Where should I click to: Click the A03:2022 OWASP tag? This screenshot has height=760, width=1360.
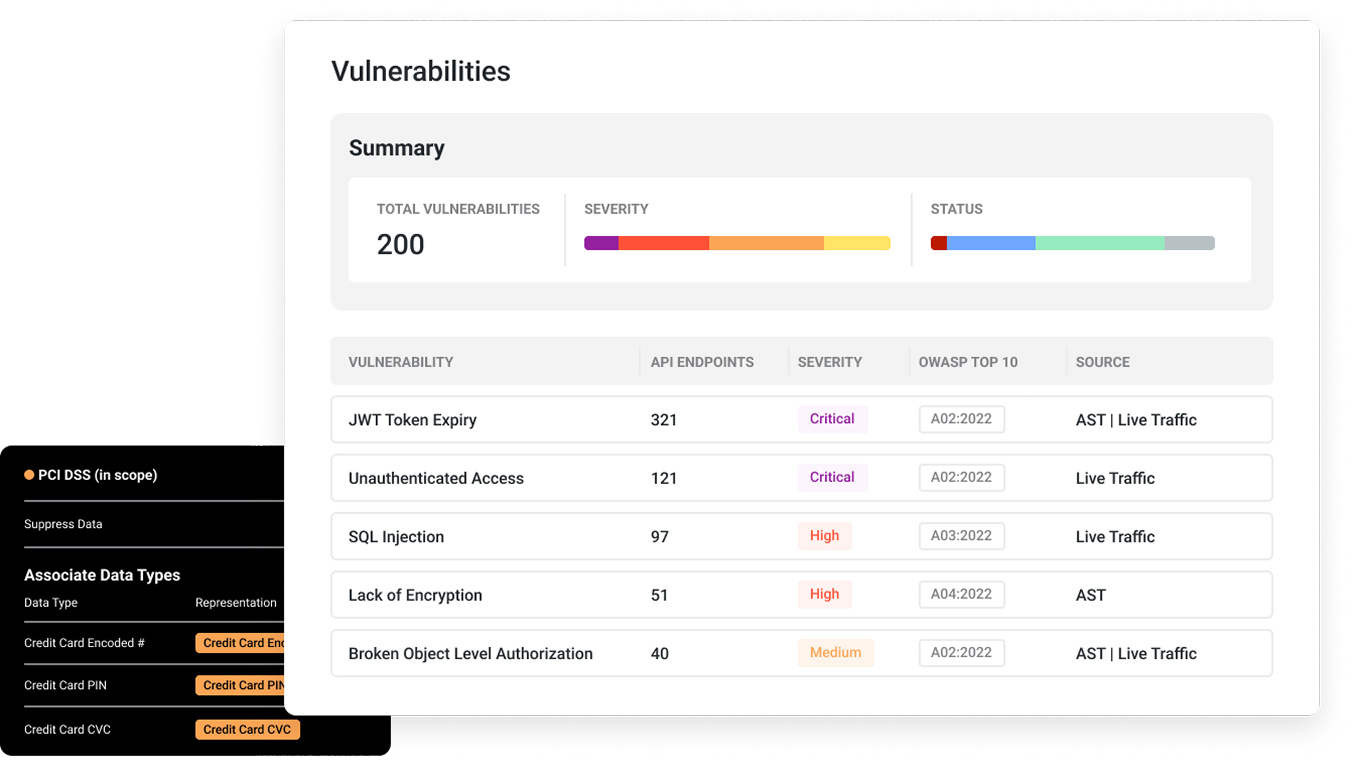[x=961, y=536]
